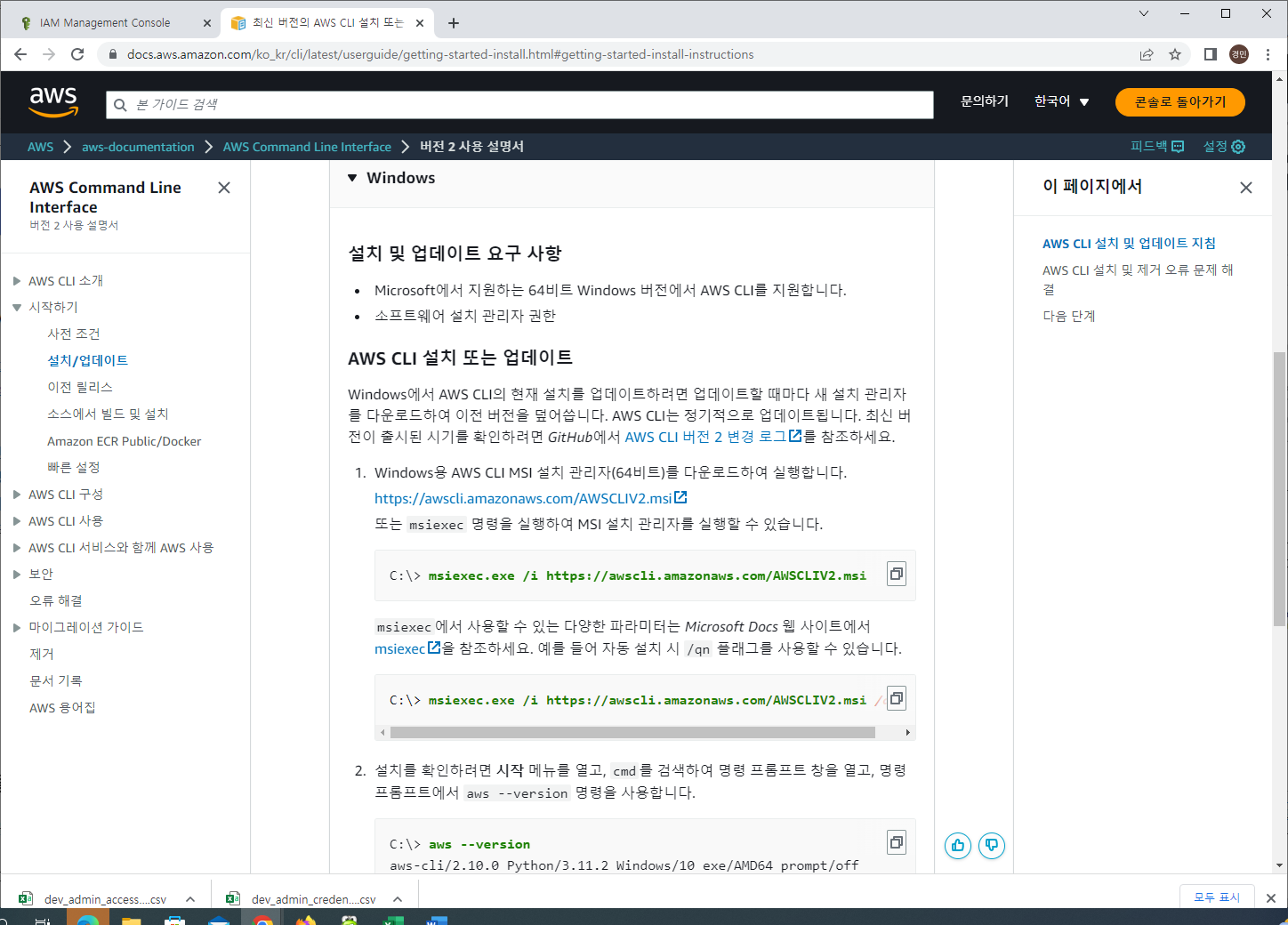The width and height of the screenshot is (1288, 925).
Task: Expand AWS CLI 구성 tree node
Action: (x=17, y=495)
